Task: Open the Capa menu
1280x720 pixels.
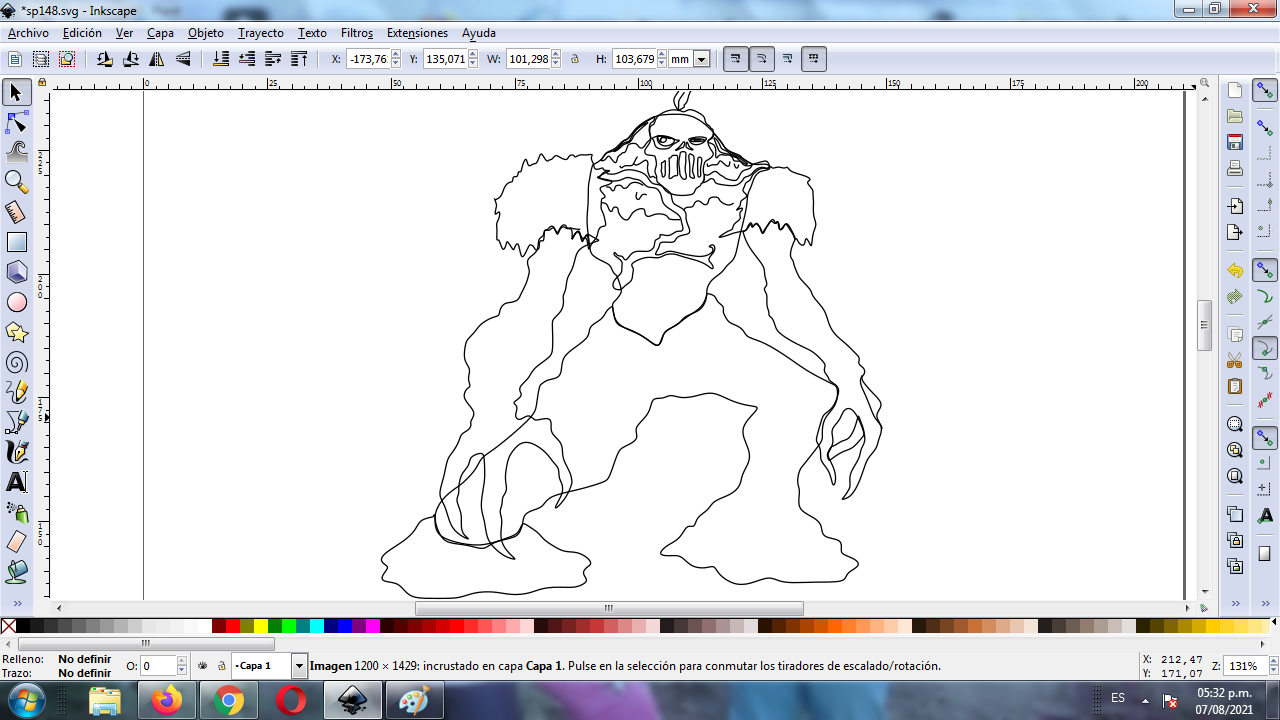Action: click(160, 33)
